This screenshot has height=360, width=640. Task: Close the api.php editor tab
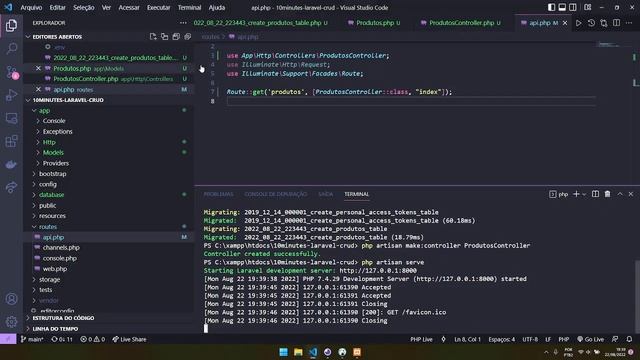click(x=565, y=23)
